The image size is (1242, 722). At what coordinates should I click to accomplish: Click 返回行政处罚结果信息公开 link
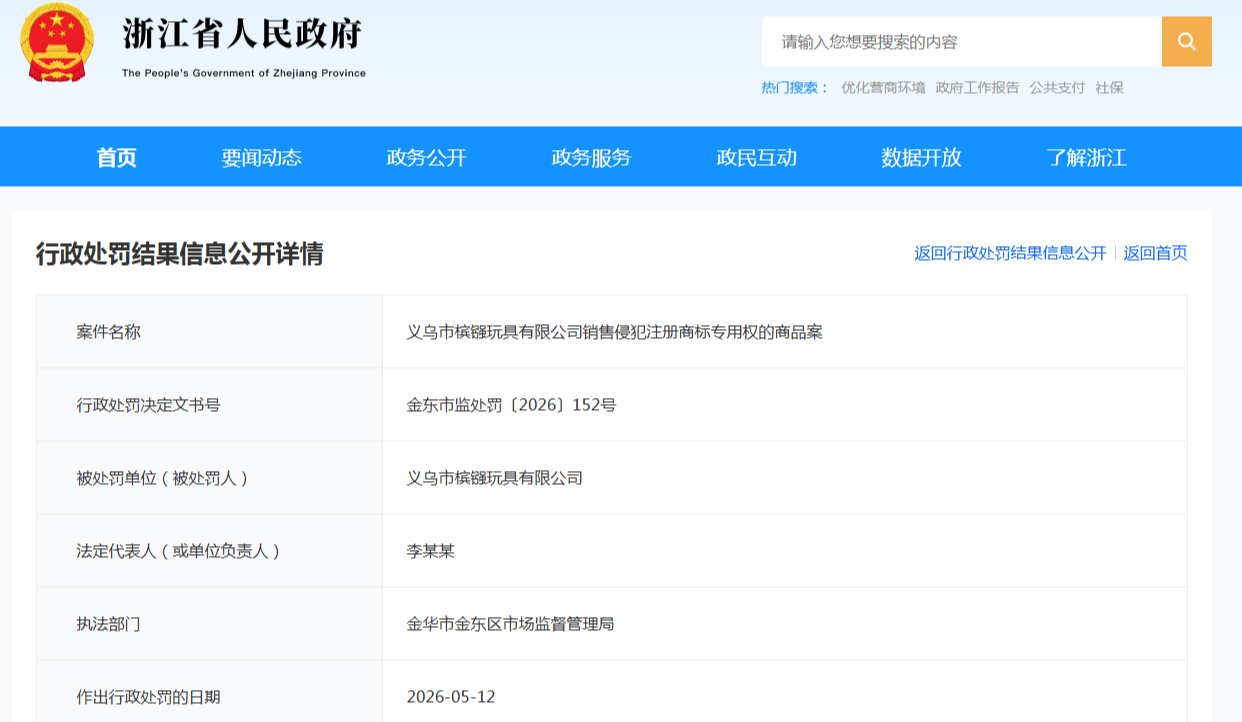point(1010,253)
